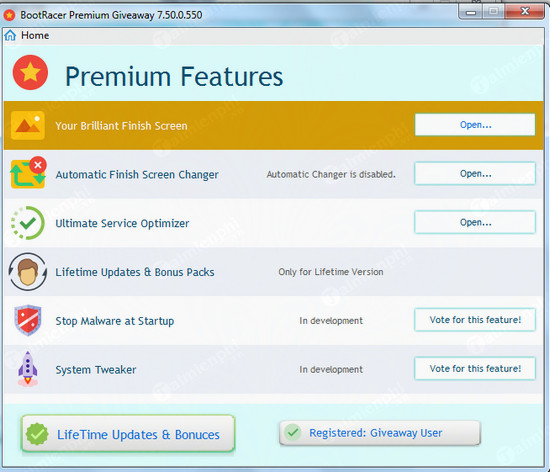Click the System Tweaker rocket icon
The image size is (550, 472).
pyautogui.click(x=28, y=369)
